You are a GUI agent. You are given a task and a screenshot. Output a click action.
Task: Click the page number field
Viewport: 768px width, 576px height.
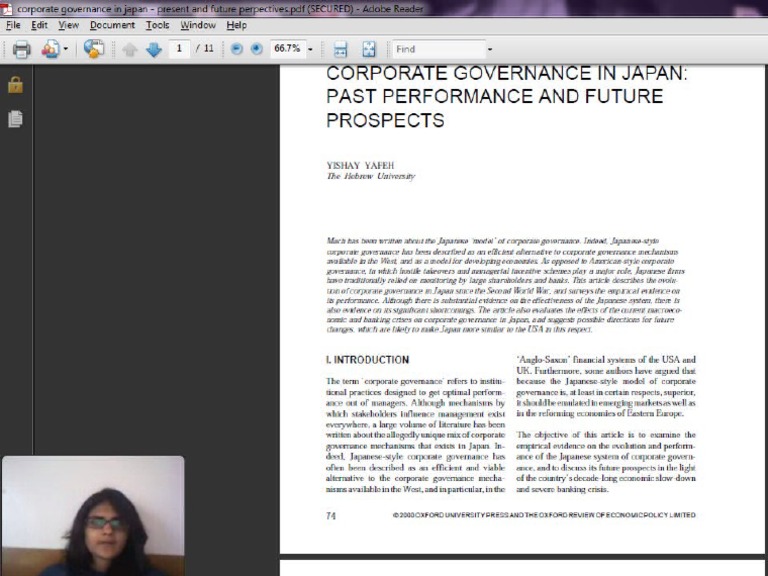click(179, 49)
